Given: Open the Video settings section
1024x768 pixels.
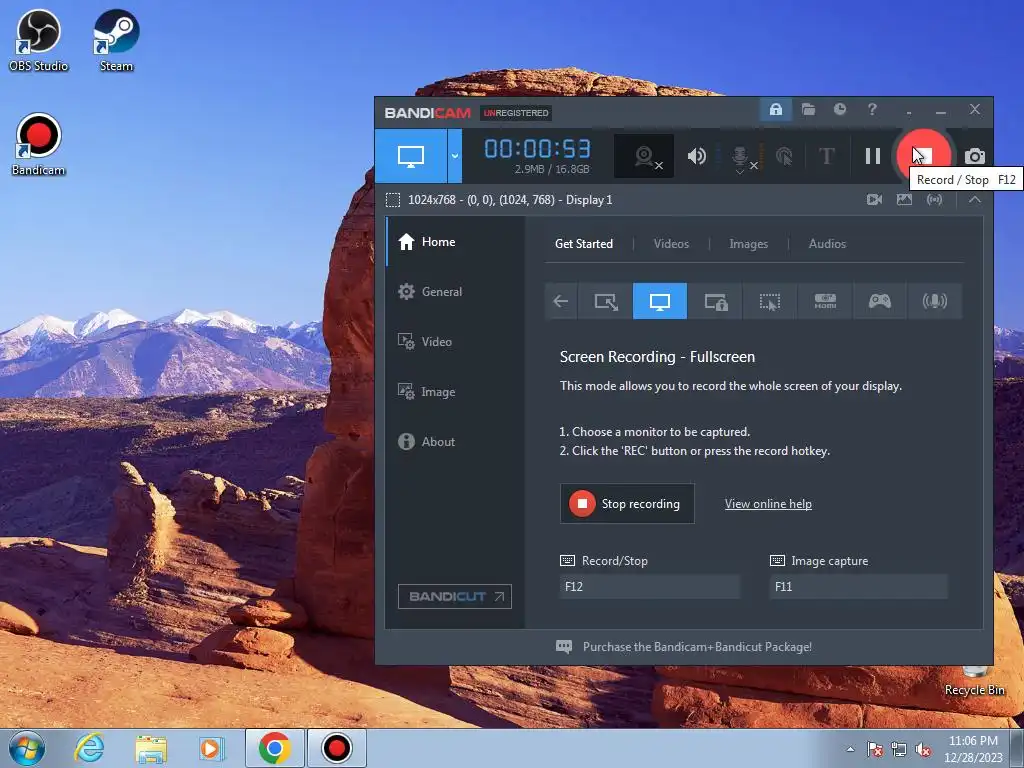Looking at the screenshot, I should click(455, 342).
